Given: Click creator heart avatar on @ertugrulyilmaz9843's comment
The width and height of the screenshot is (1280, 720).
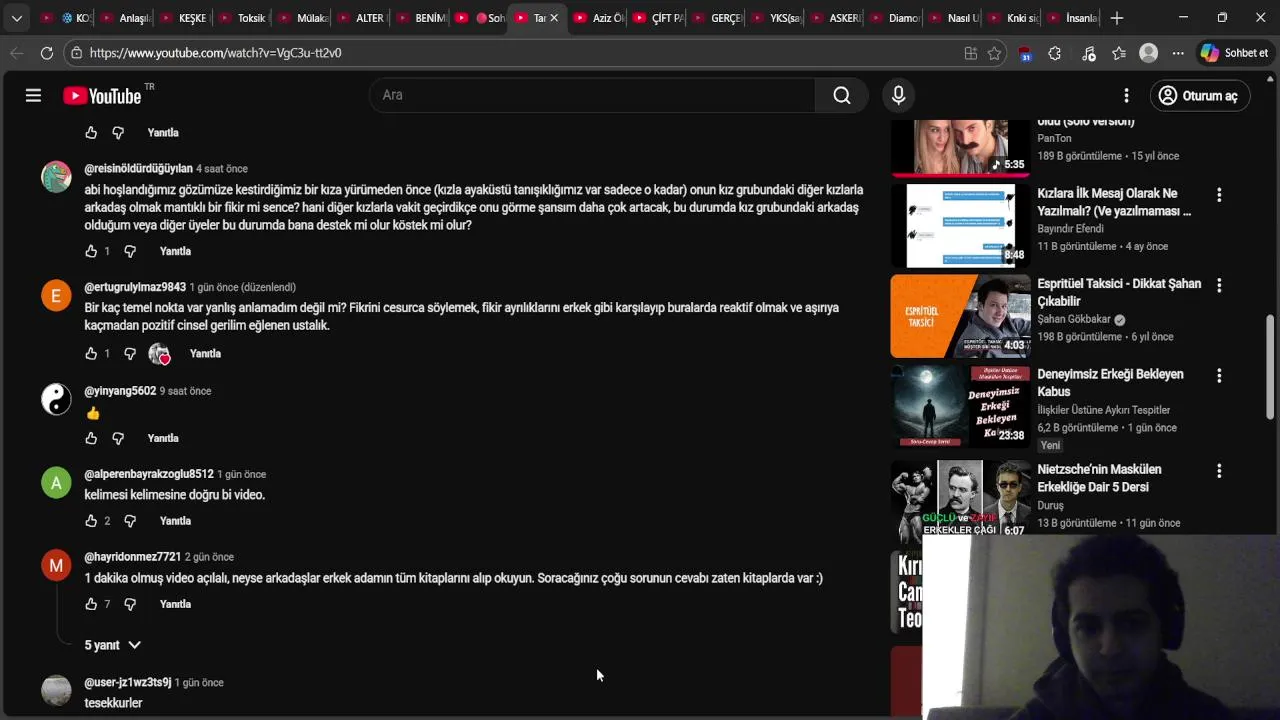Looking at the screenshot, I should (x=159, y=354).
